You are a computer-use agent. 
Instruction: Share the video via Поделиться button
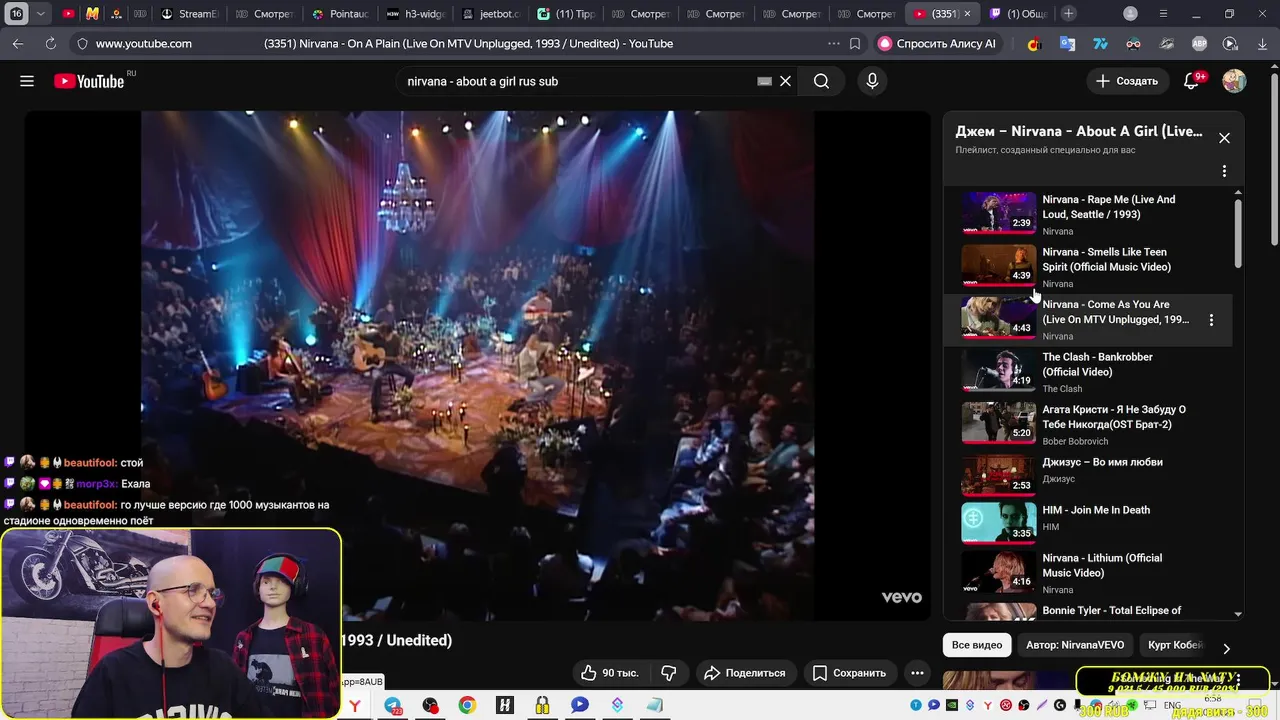(x=745, y=673)
